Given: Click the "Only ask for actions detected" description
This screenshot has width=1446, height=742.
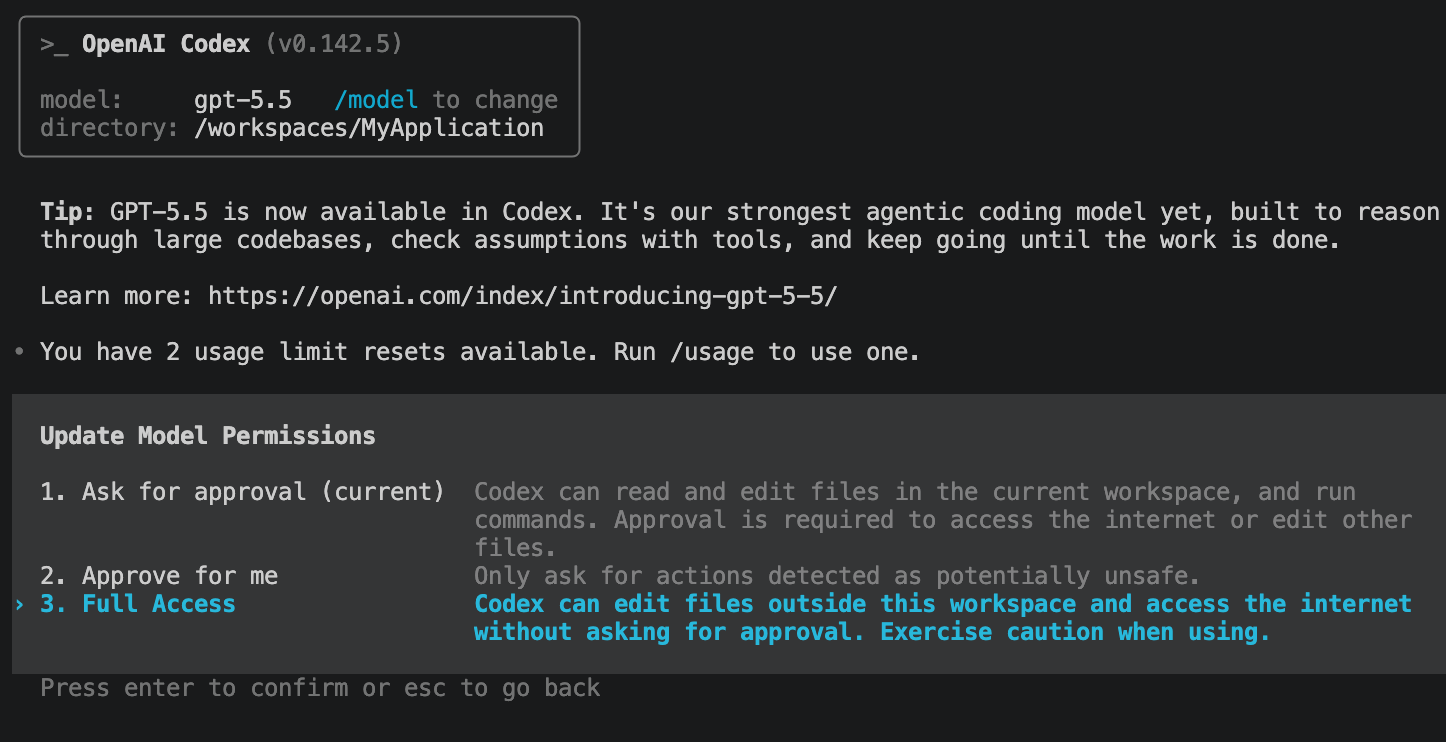Looking at the screenshot, I should click(837, 576).
